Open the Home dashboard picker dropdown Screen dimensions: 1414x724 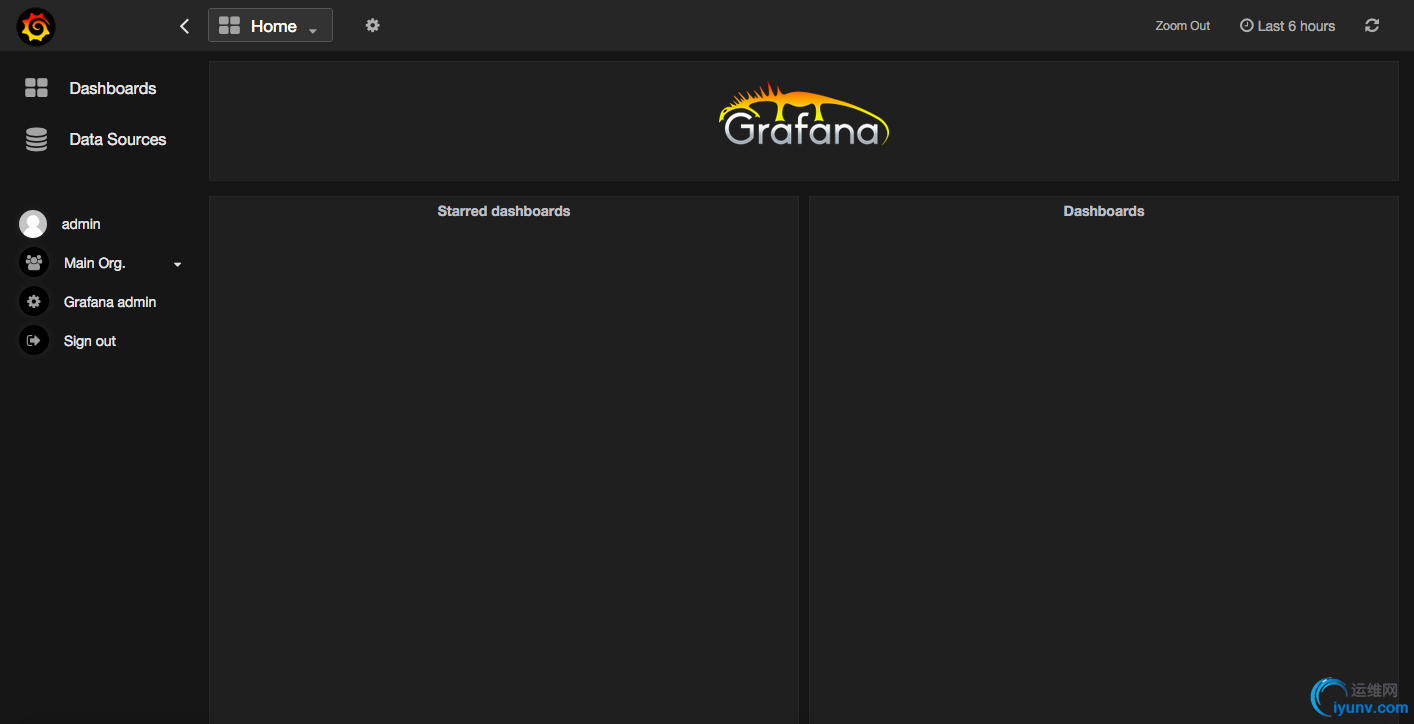pos(270,26)
